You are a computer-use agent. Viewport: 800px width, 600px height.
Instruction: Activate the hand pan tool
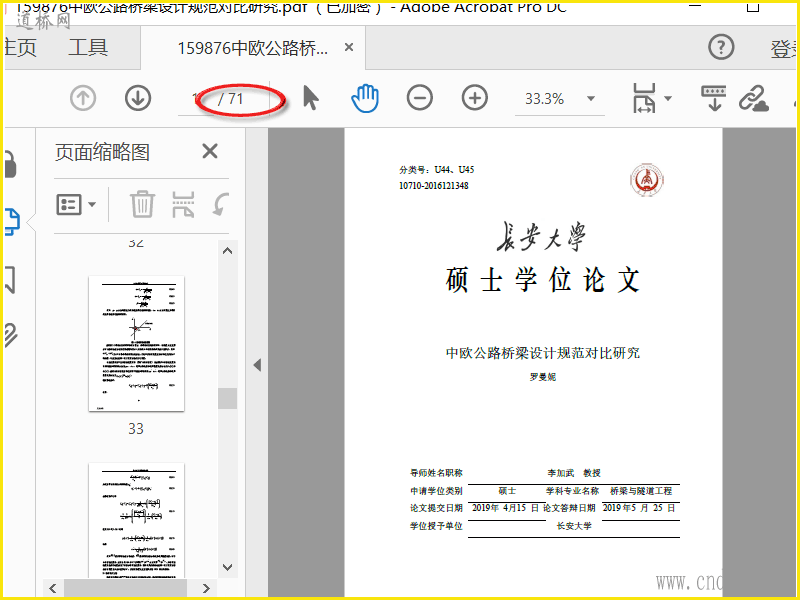[x=365, y=98]
